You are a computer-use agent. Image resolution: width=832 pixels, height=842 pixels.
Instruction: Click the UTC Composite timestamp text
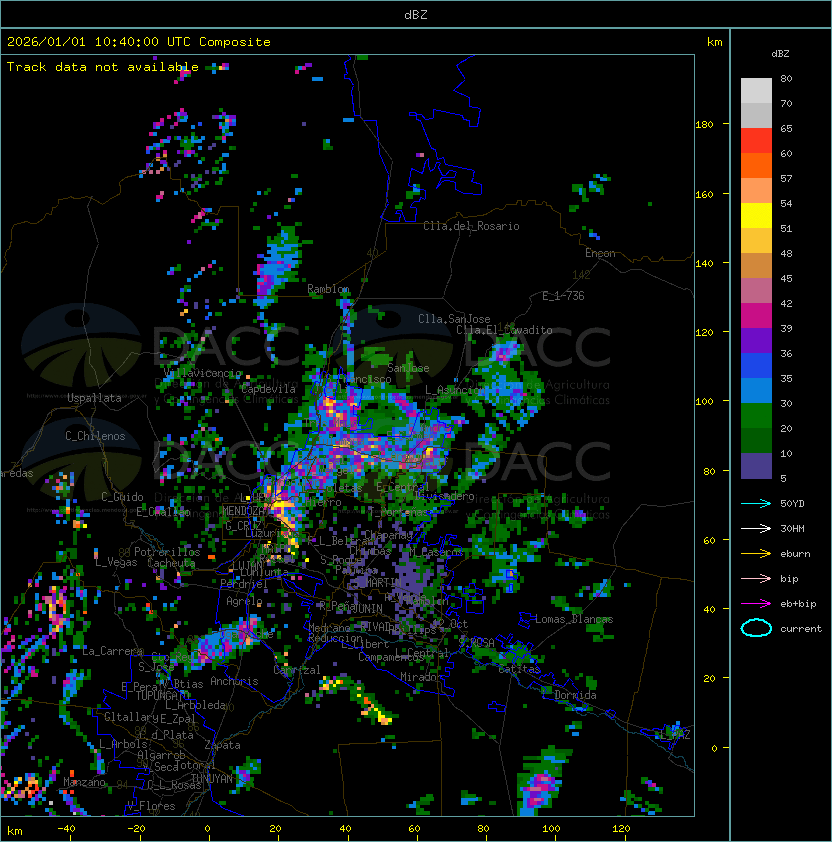click(x=139, y=42)
